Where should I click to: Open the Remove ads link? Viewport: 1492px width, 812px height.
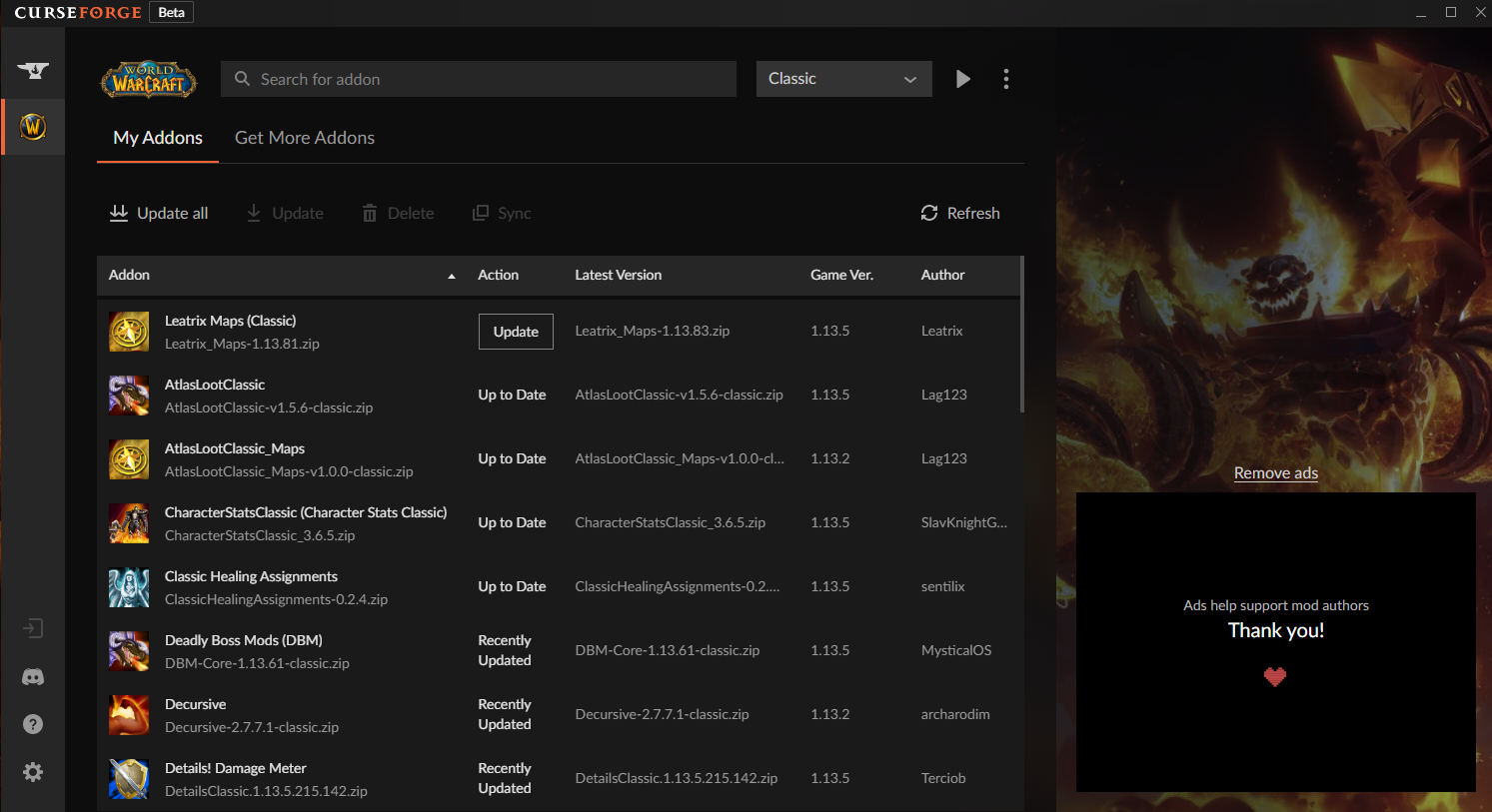click(x=1276, y=473)
